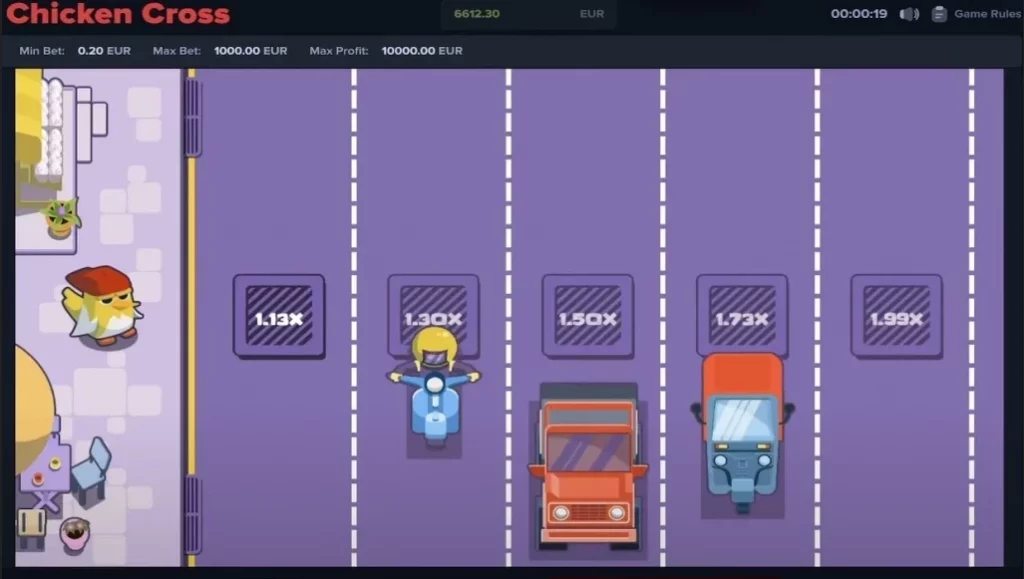Click the 1.73X progress multiplier tile
The height and width of the screenshot is (579, 1024).
tap(743, 315)
